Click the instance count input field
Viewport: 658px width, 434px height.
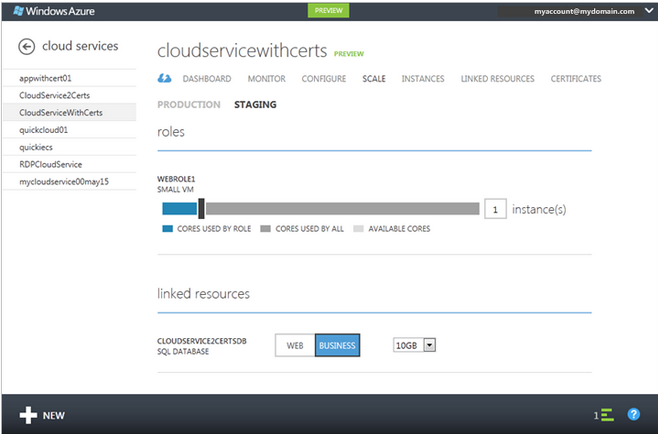pos(495,209)
